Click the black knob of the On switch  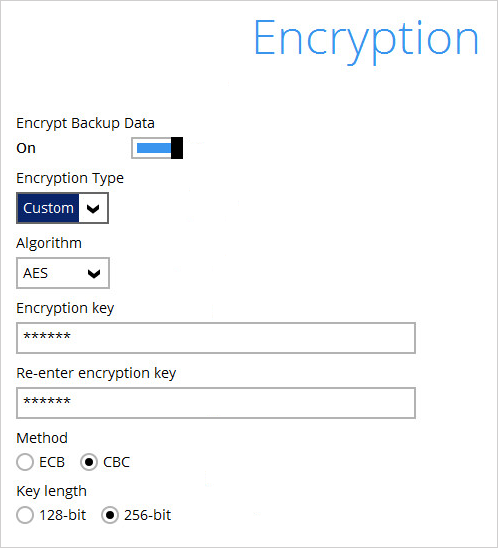point(177,148)
